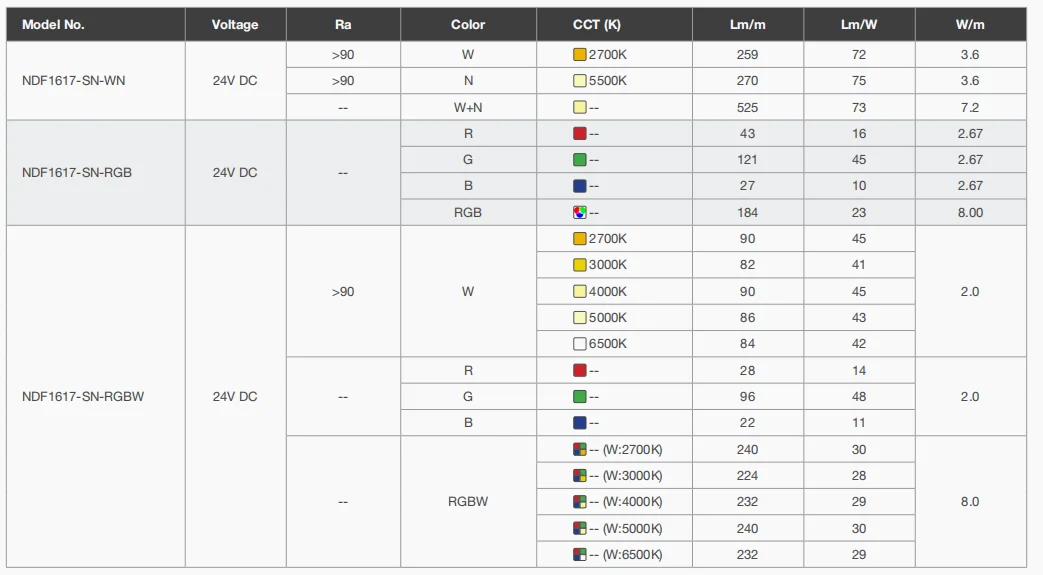Viewport: 1043px width, 575px height.
Task: Select the four-color icon beside (W:5000K)
Action: [579, 528]
